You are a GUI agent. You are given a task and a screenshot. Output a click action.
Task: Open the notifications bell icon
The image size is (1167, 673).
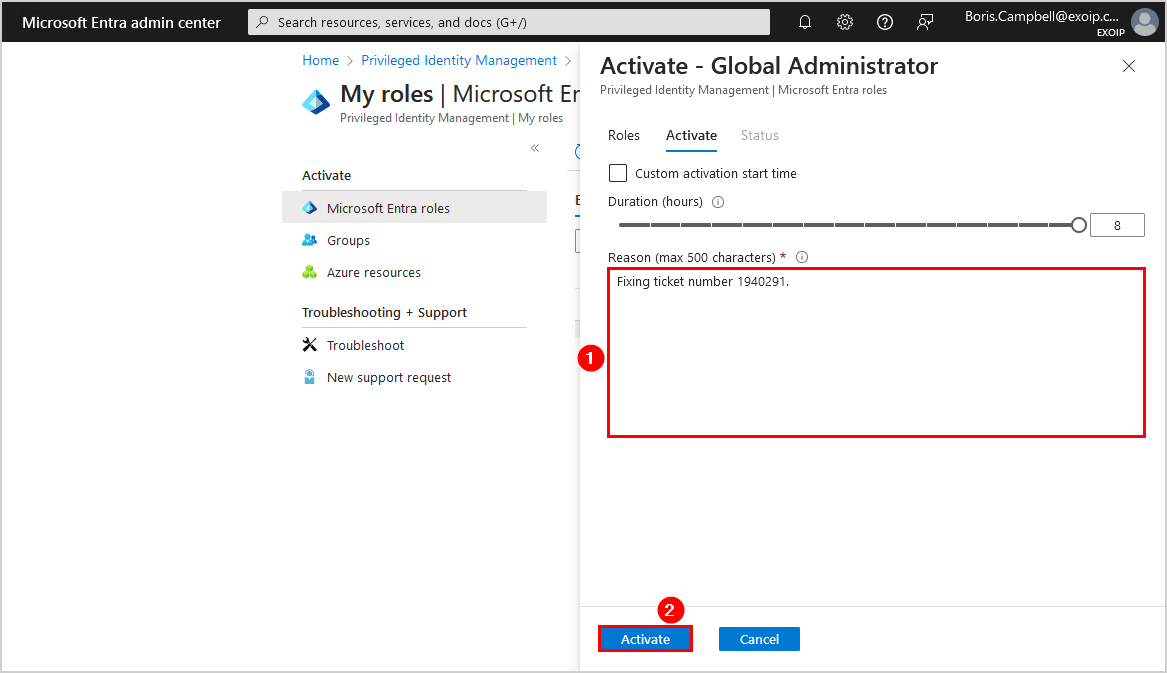click(x=805, y=22)
